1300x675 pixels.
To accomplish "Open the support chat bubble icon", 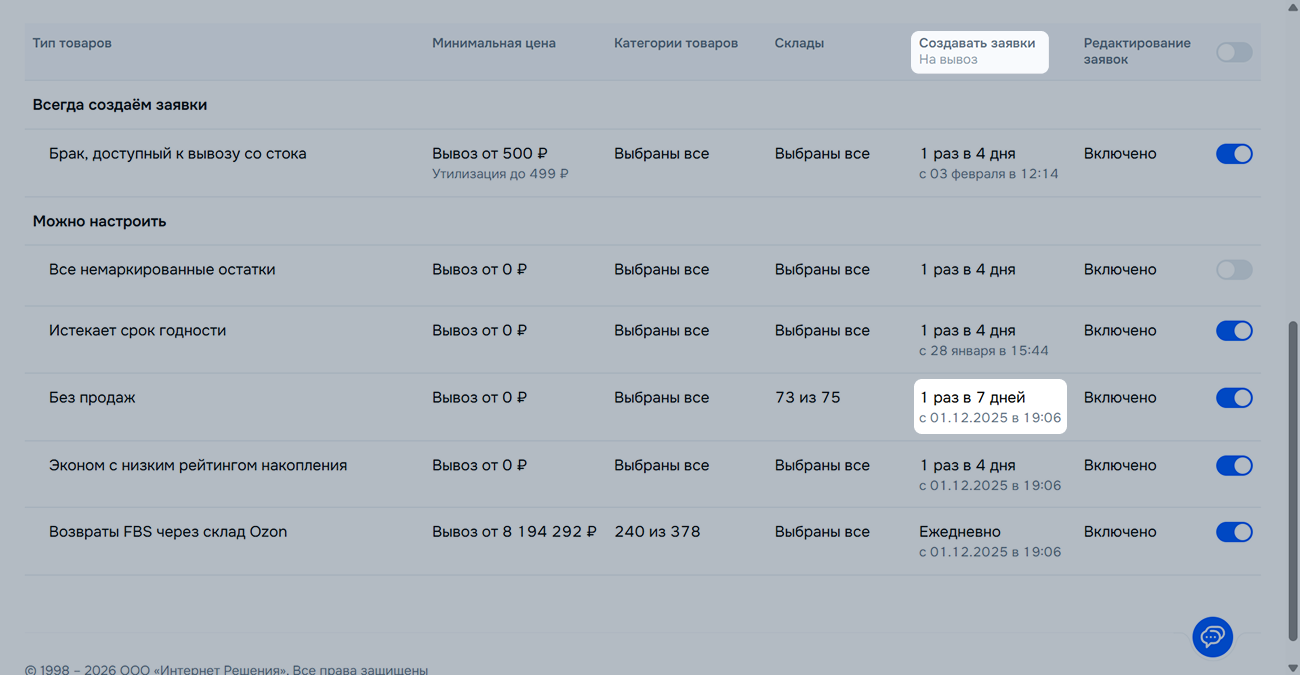I will pos(1212,637).
